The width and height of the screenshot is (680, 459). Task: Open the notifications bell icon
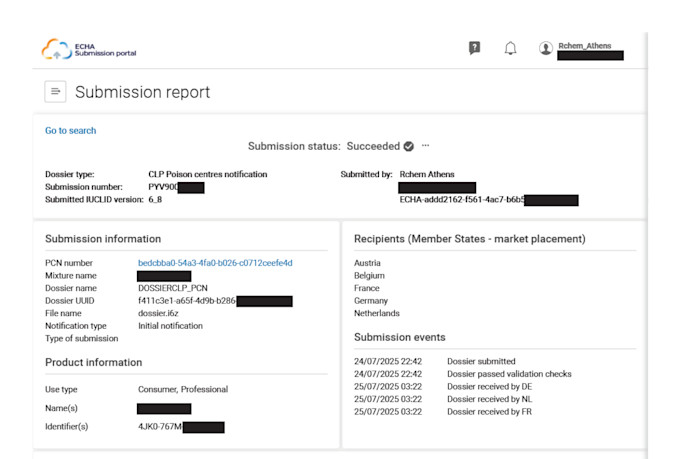510,48
